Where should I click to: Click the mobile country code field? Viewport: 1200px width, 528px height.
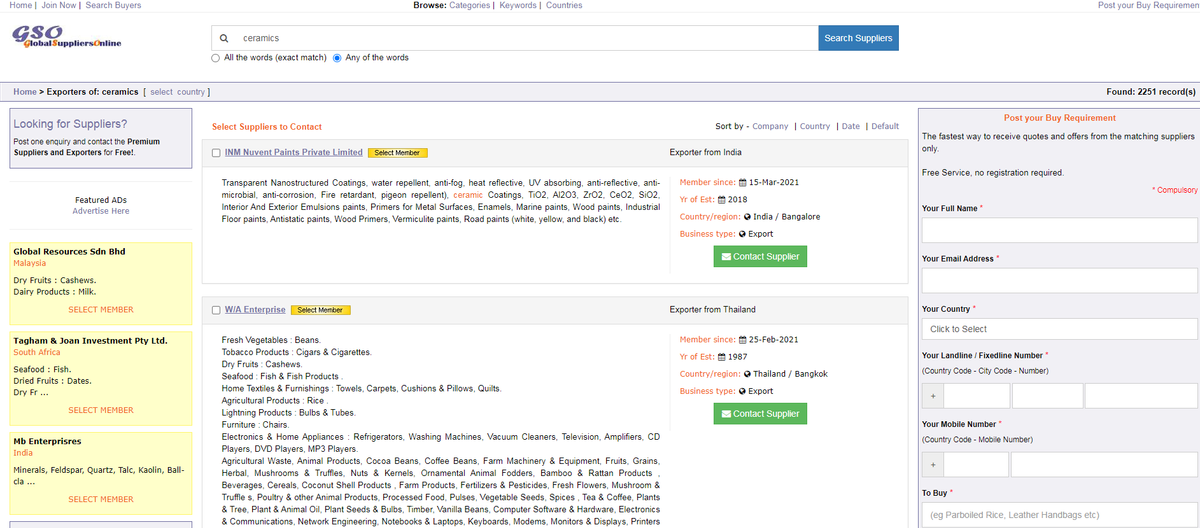pyautogui.click(x=976, y=464)
